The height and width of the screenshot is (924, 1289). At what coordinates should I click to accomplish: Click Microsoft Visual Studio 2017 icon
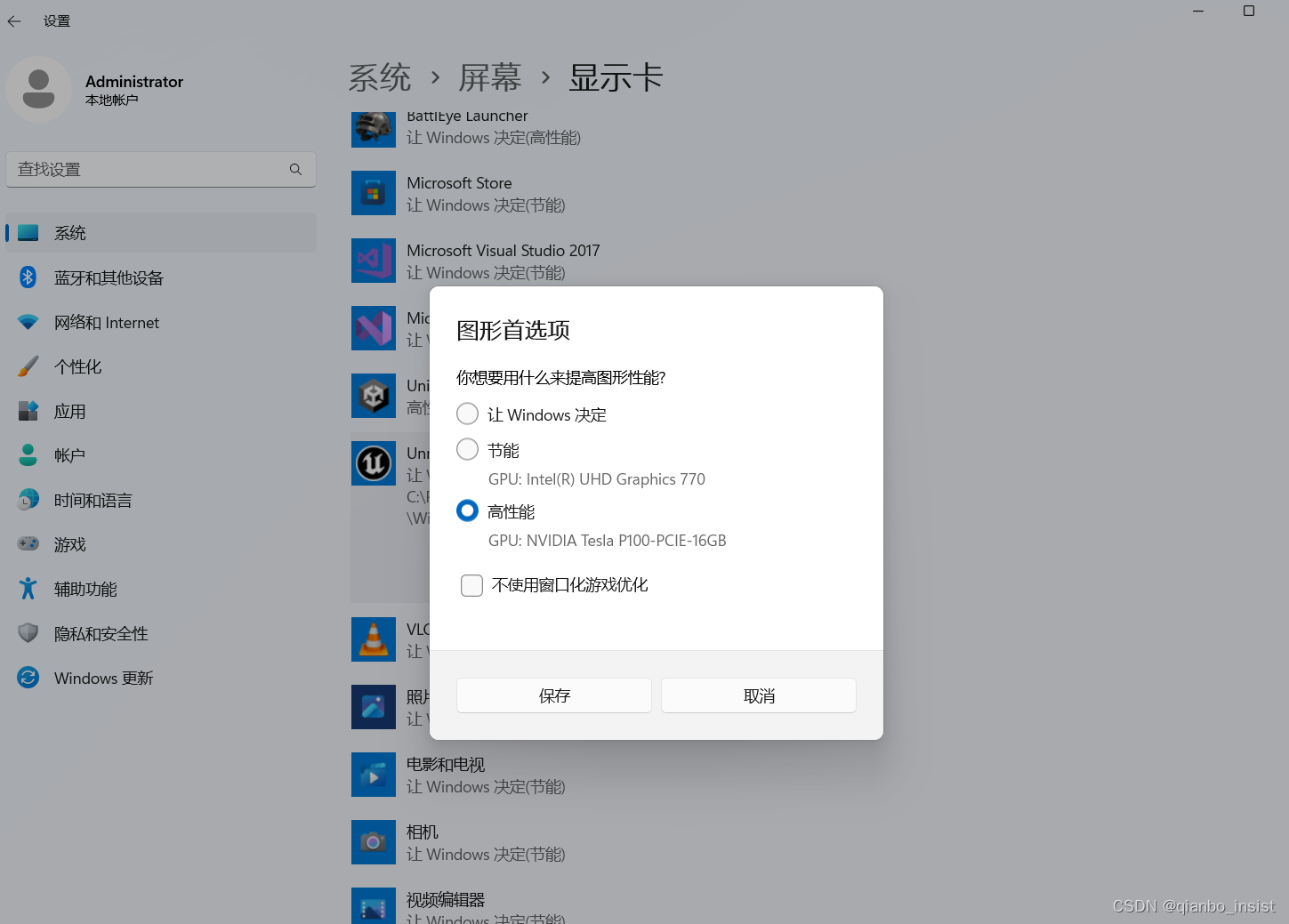(374, 261)
